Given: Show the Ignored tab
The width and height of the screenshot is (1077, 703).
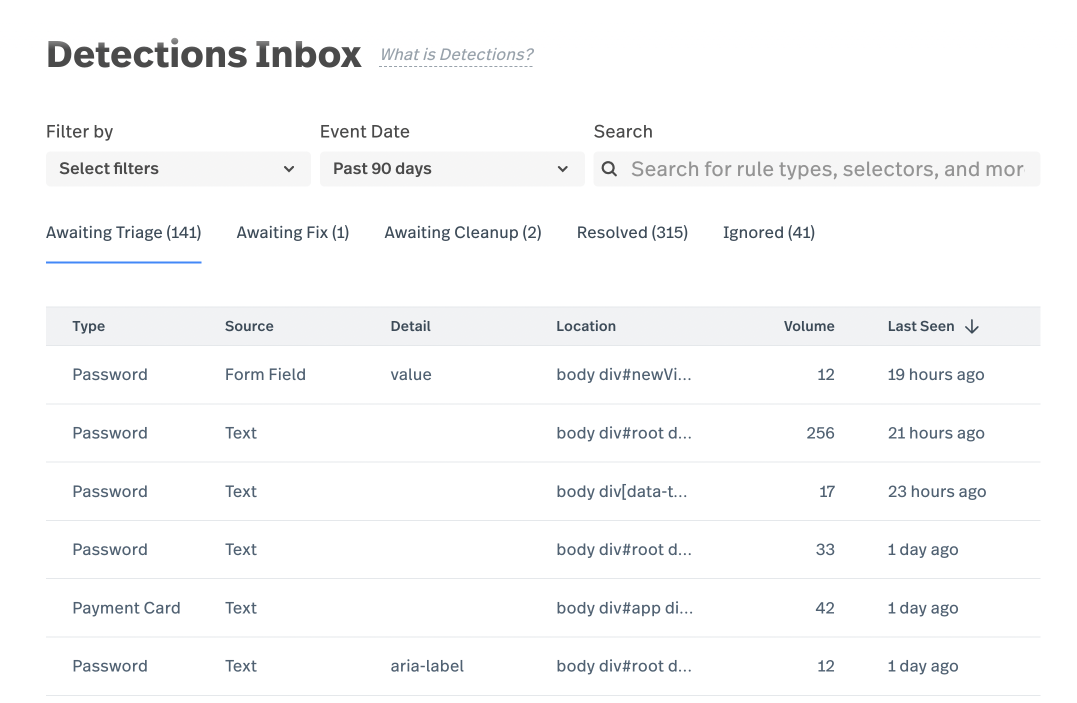Looking at the screenshot, I should coord(769,233).
